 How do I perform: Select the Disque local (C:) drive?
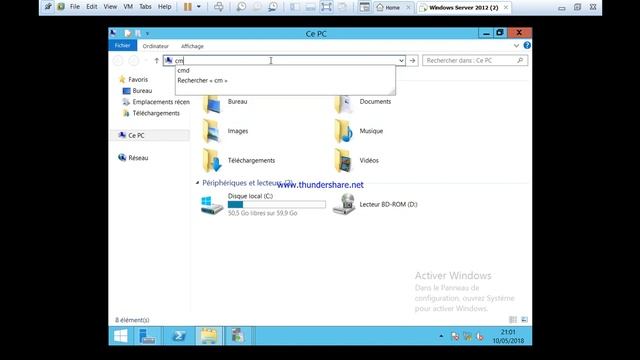(264, 204)
